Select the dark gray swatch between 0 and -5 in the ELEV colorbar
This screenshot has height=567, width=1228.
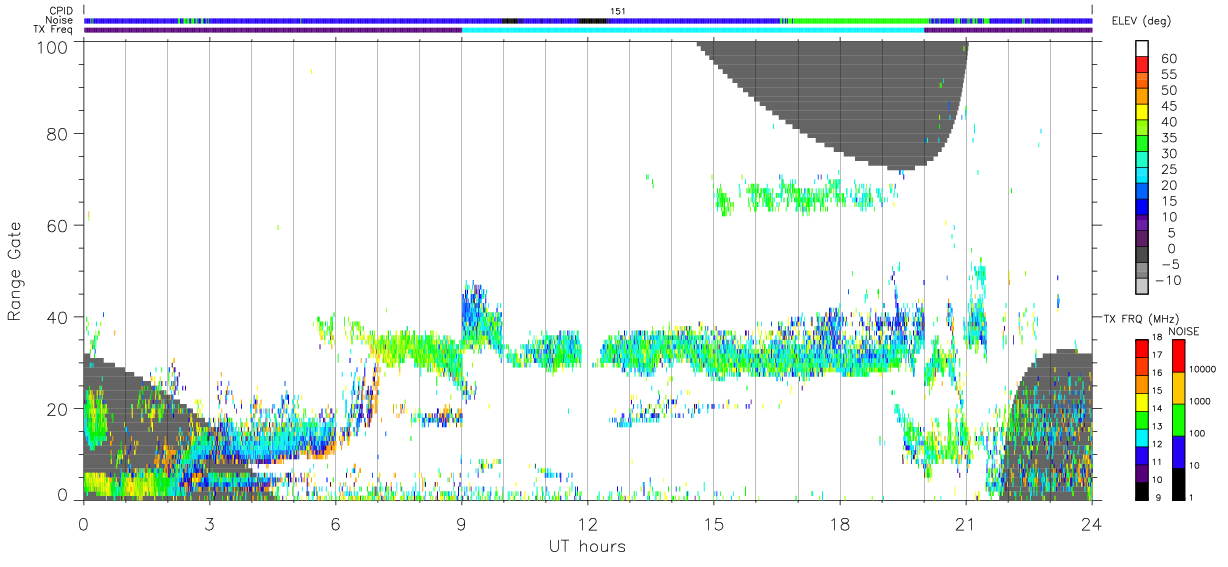click(x=1142, y=256)
